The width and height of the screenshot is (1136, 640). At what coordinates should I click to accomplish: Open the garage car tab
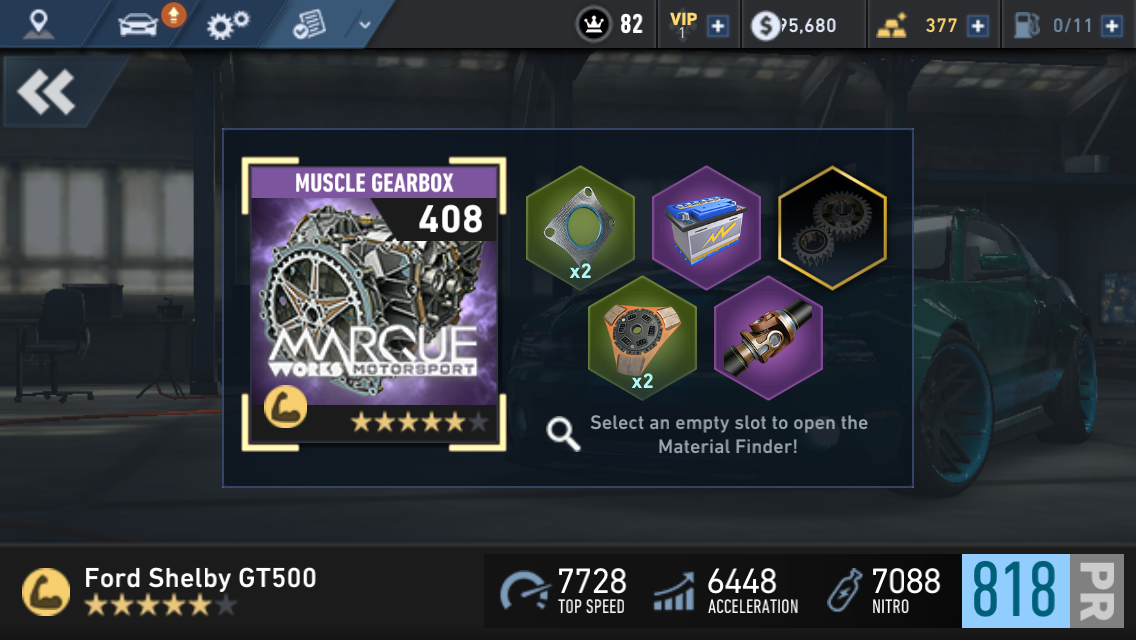[138, 25]
